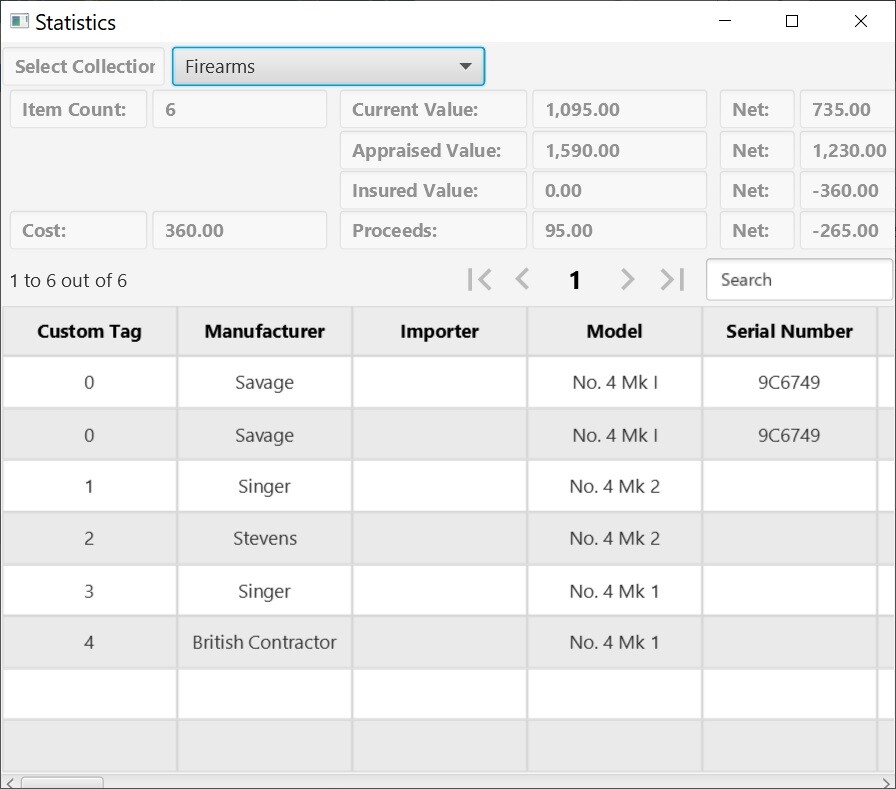Advance to the next results page
This screenshot has width=896, height=789.
point(627,280)
